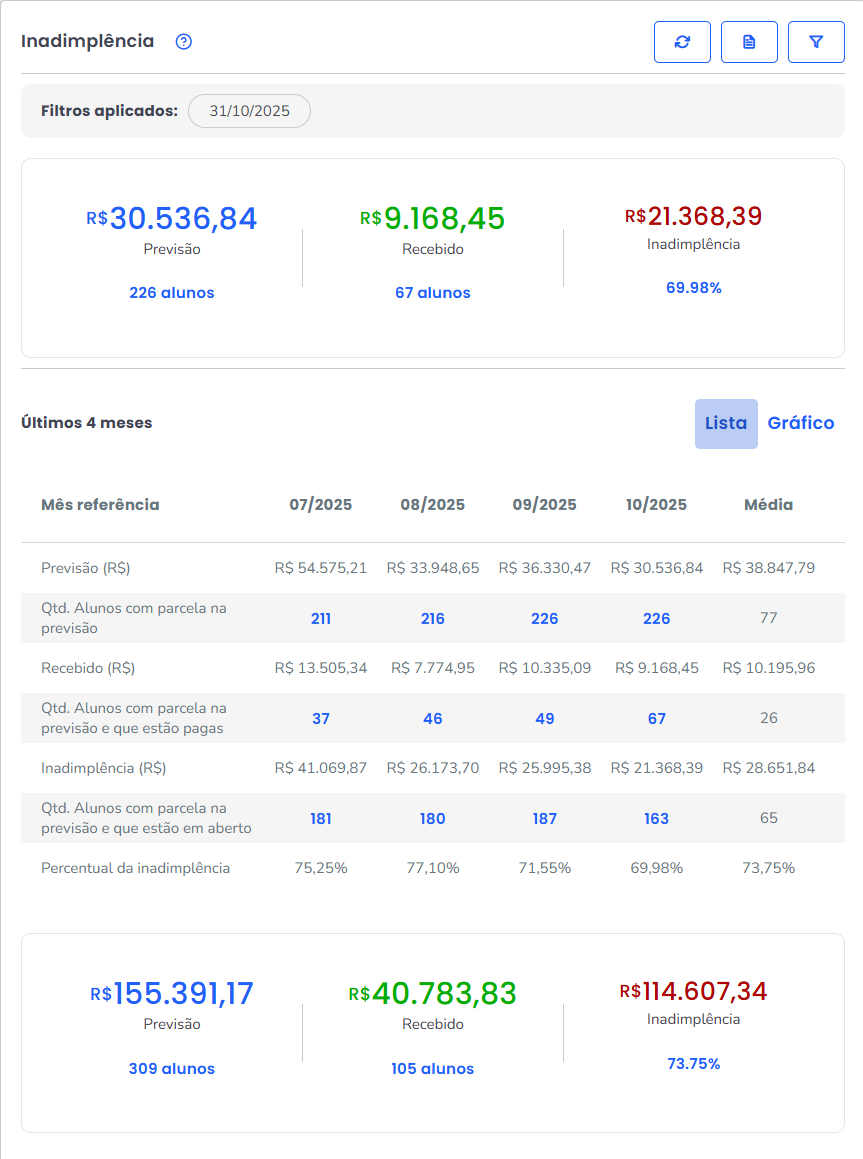Click 211 students in 07/2025 column

pyautogui.click(x=321, y=619)
